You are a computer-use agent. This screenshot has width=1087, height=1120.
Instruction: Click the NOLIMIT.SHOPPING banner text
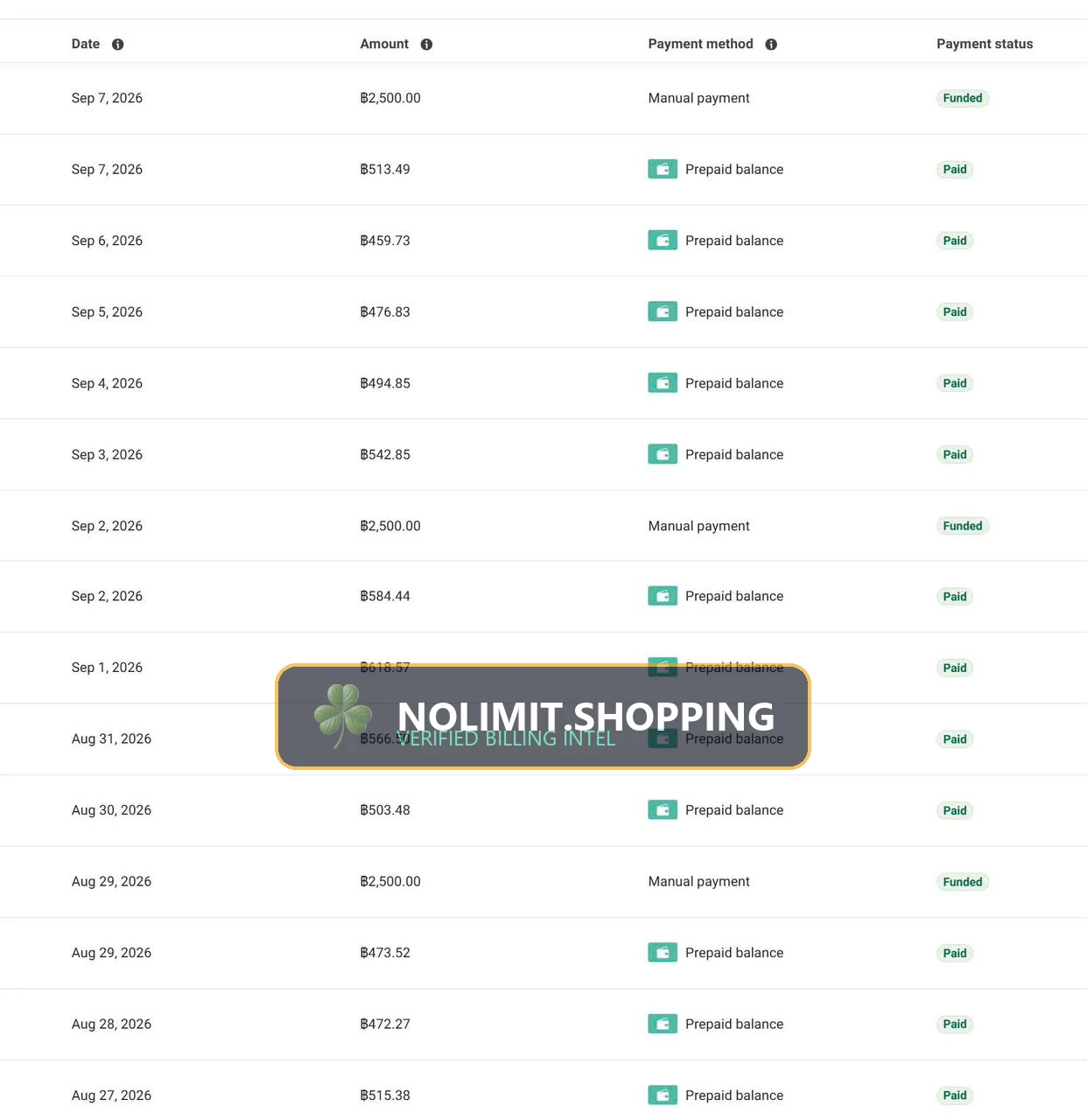586,716
